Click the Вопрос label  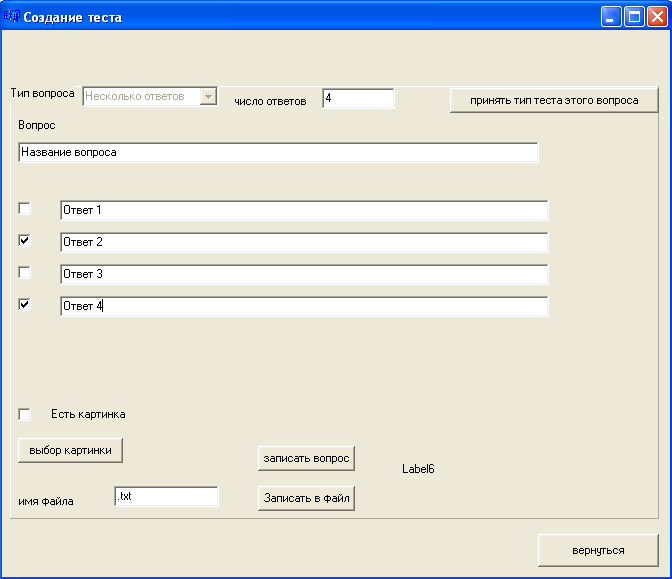(36, 125)
